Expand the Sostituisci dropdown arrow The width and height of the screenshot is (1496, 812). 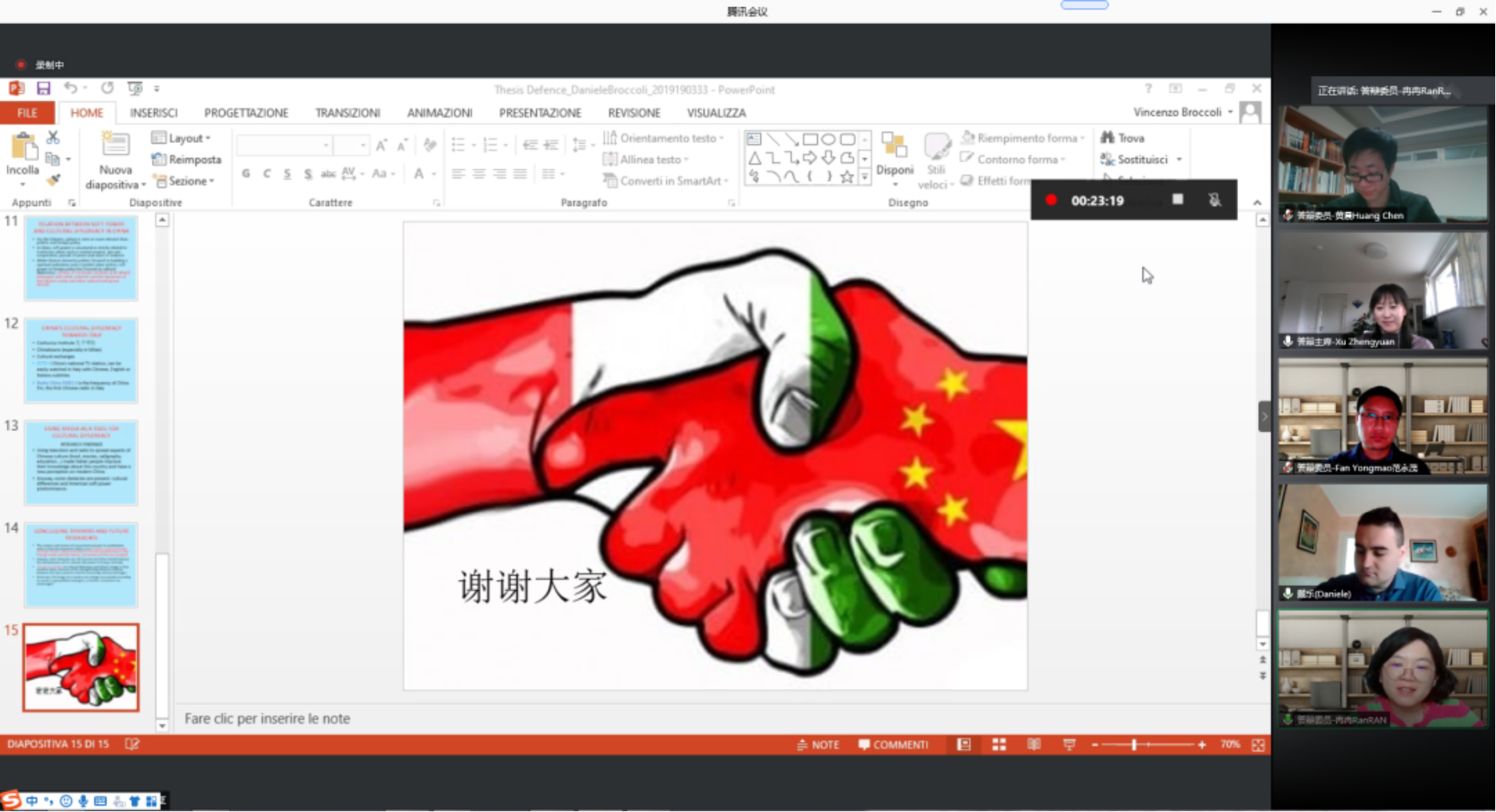(1179, 160)
